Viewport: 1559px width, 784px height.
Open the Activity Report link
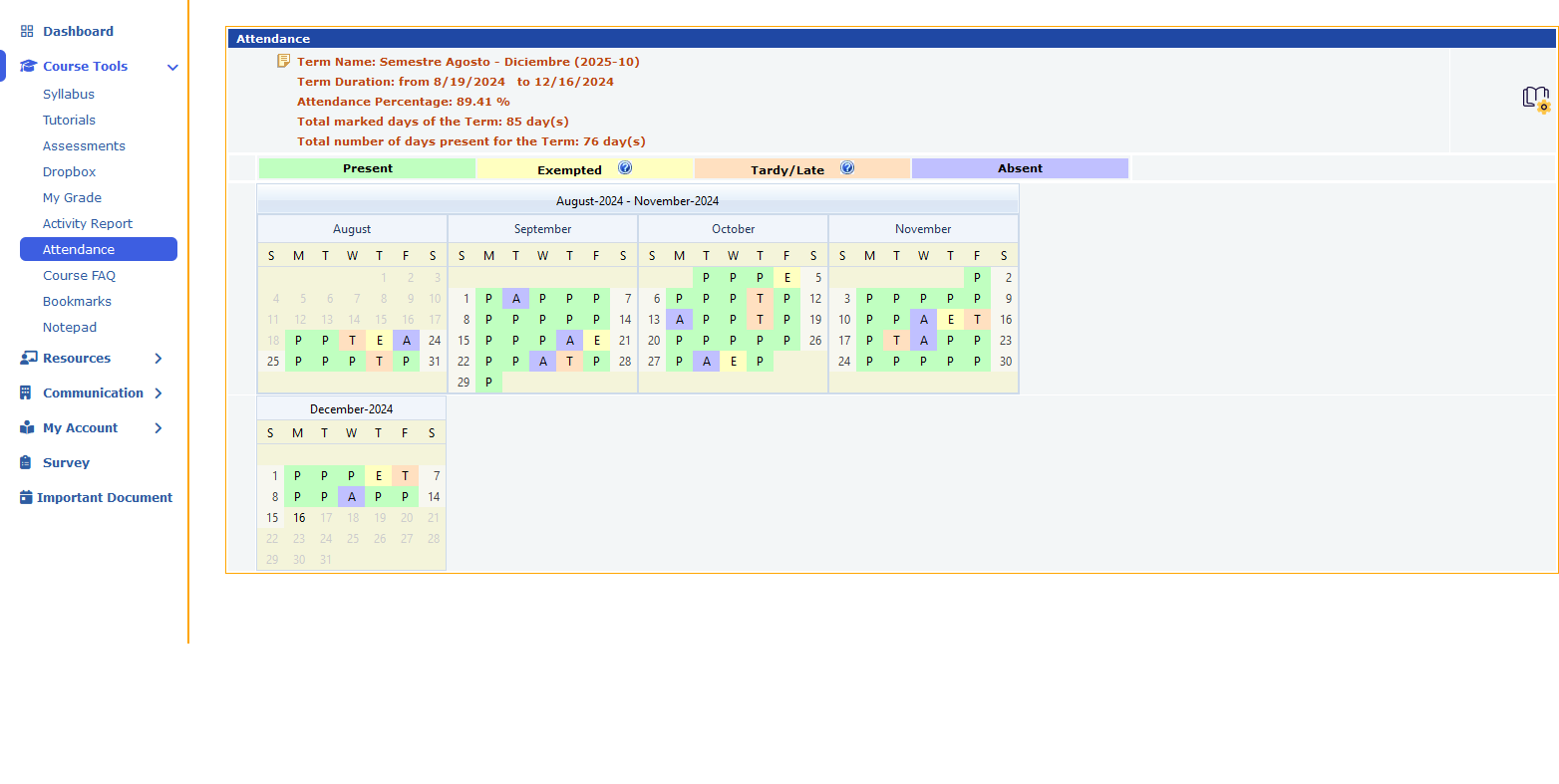tap(88, 224)
